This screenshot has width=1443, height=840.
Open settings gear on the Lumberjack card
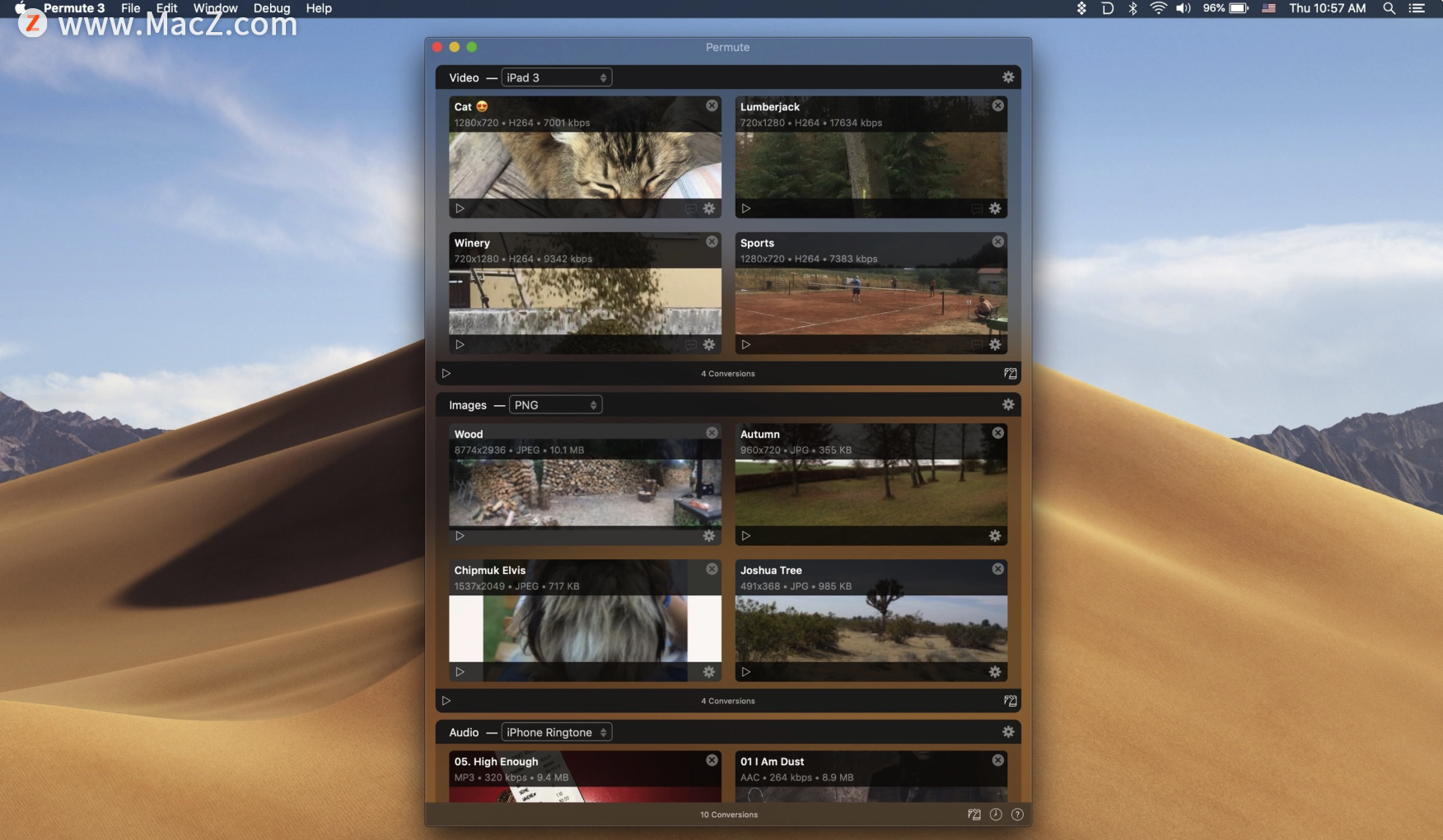995,208
